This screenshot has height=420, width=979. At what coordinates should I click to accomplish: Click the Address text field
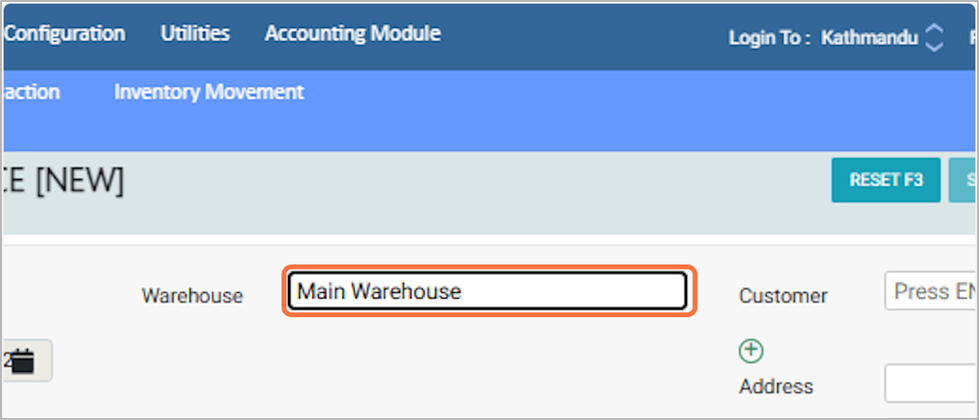point(930,384)
